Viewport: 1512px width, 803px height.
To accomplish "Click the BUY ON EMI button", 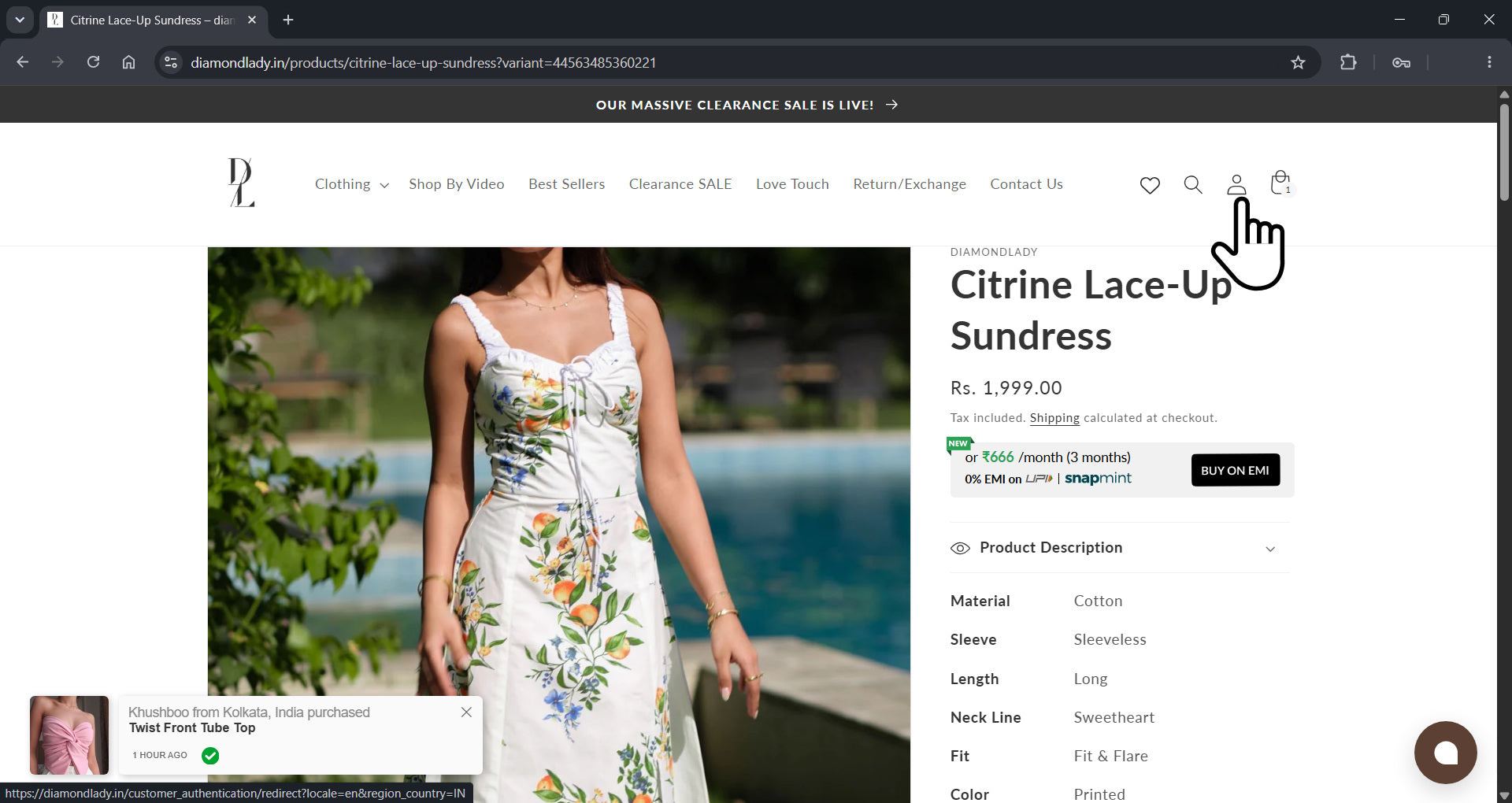I will [1235, 470].
